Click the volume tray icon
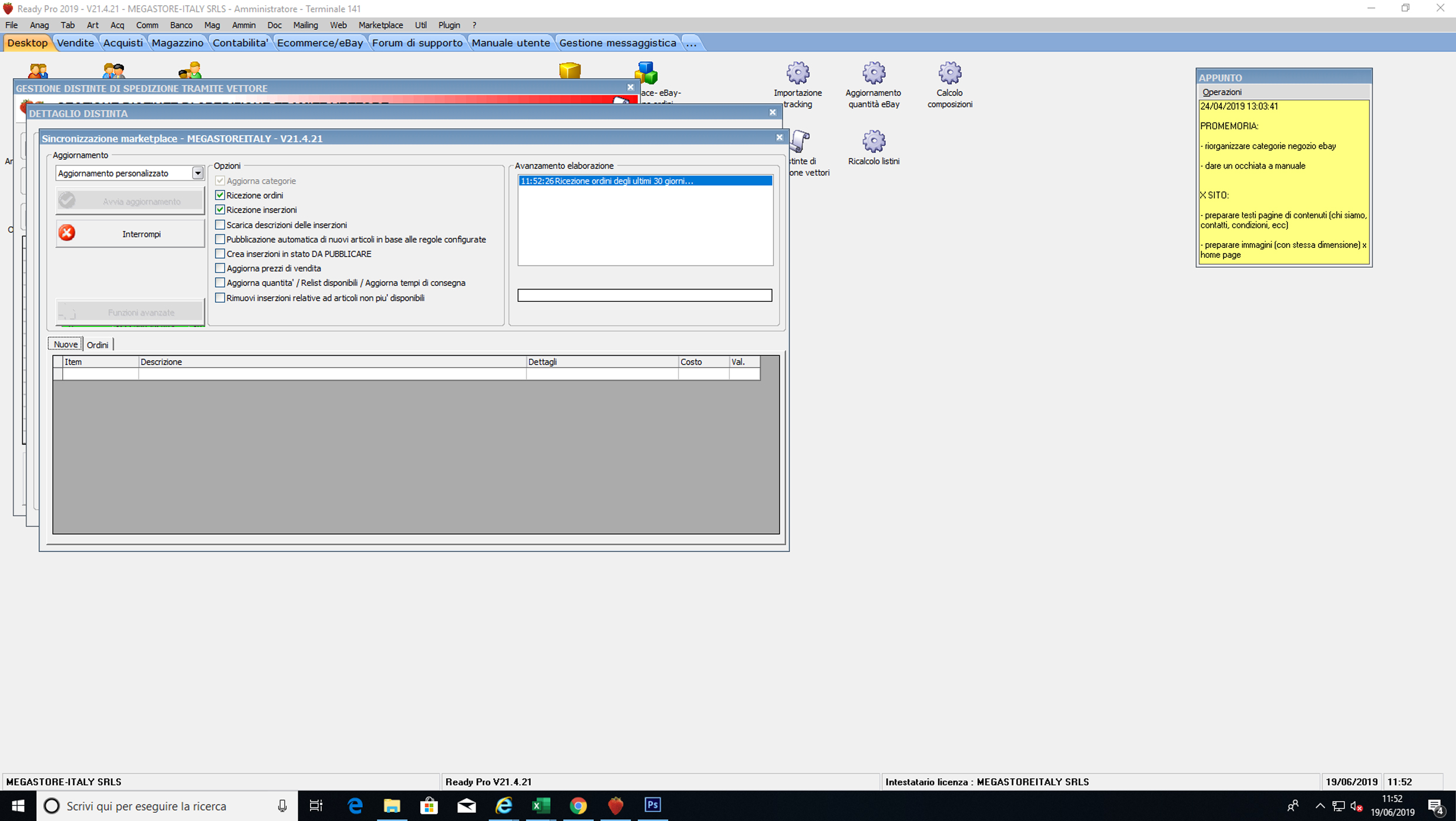The height and width of the screenshot is (821, 1456). [x=1356, y=806]
